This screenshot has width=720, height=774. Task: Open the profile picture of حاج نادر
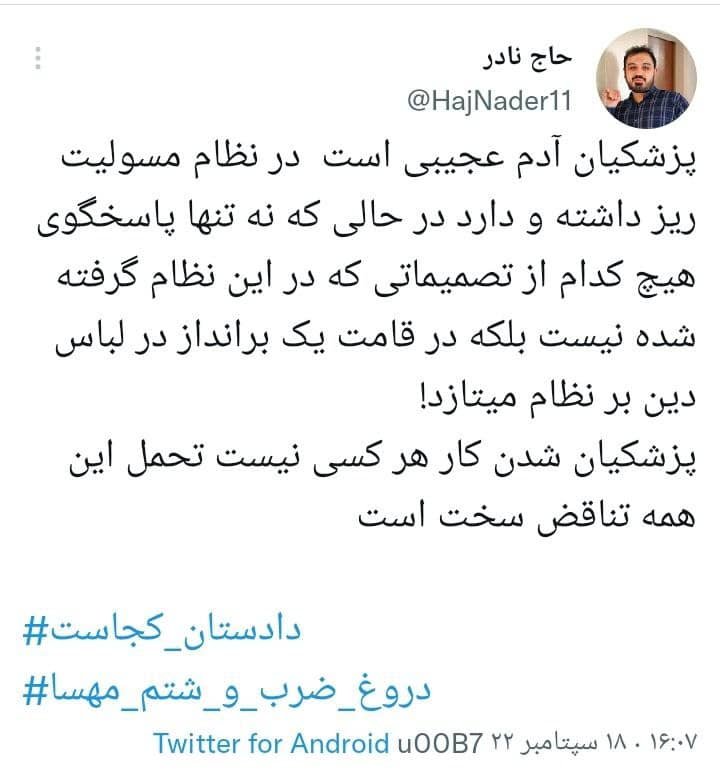coord(646,79)
